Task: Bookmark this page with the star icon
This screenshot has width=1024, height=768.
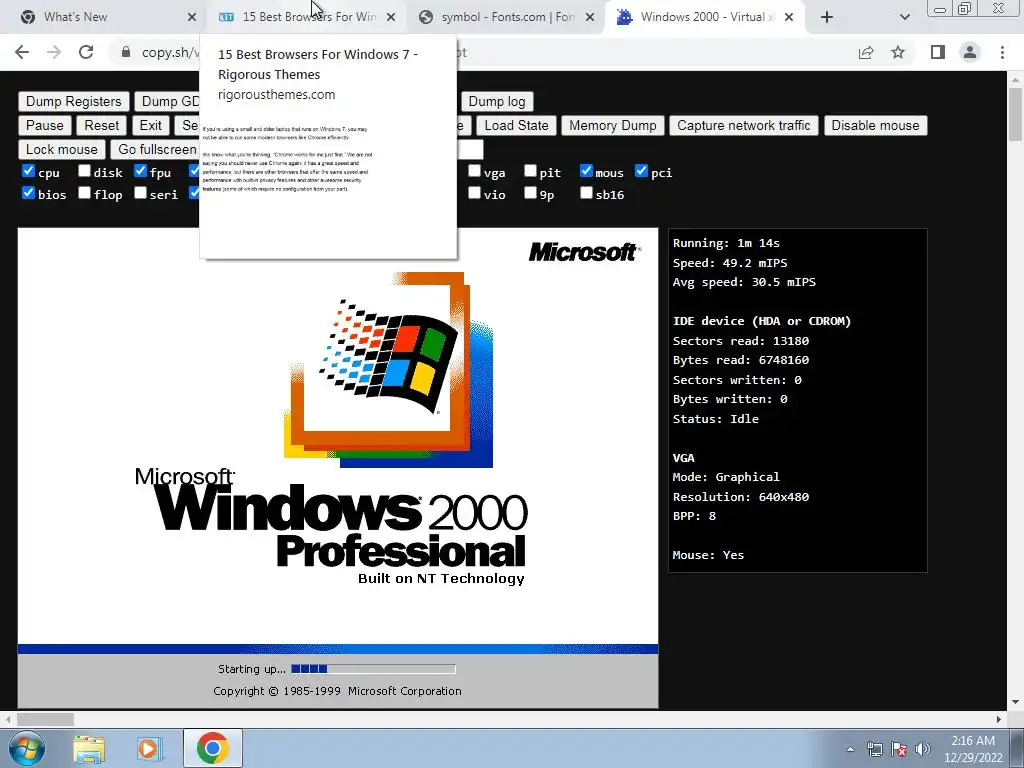Action: click(898, 52)
